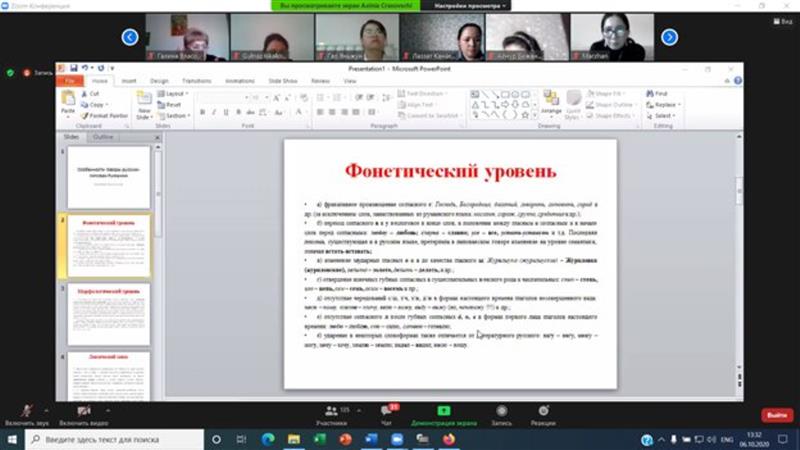Expand the Layout dropdown
800x450 pixels.
click(x=176, y=93)
